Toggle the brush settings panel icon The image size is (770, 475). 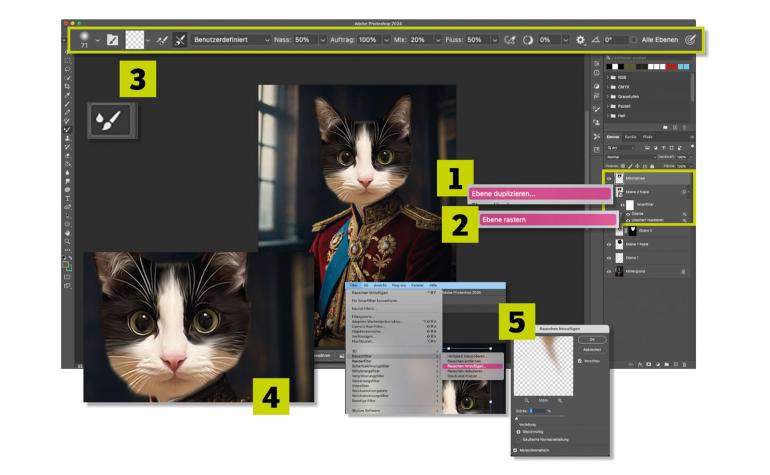point(113,40)
